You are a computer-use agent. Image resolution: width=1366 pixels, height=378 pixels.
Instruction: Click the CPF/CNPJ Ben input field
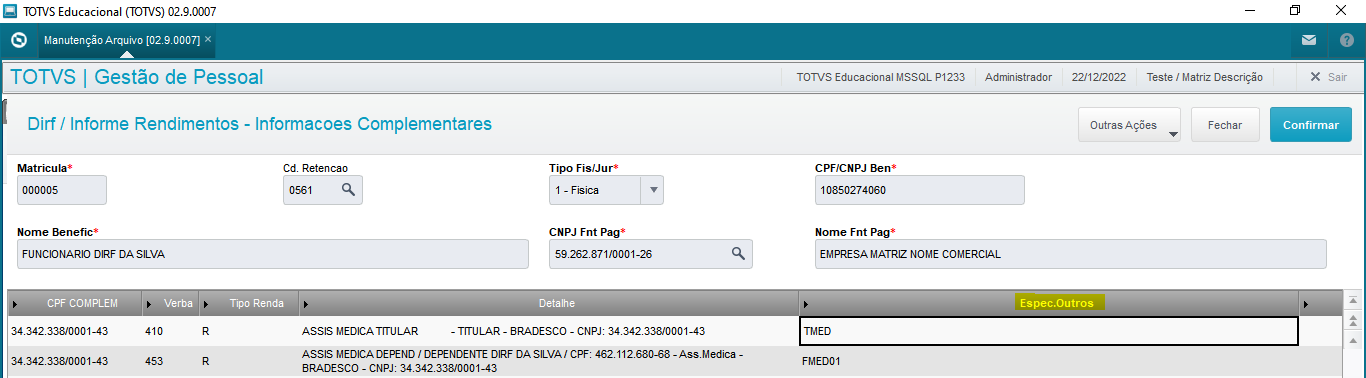tap(920, 189)
